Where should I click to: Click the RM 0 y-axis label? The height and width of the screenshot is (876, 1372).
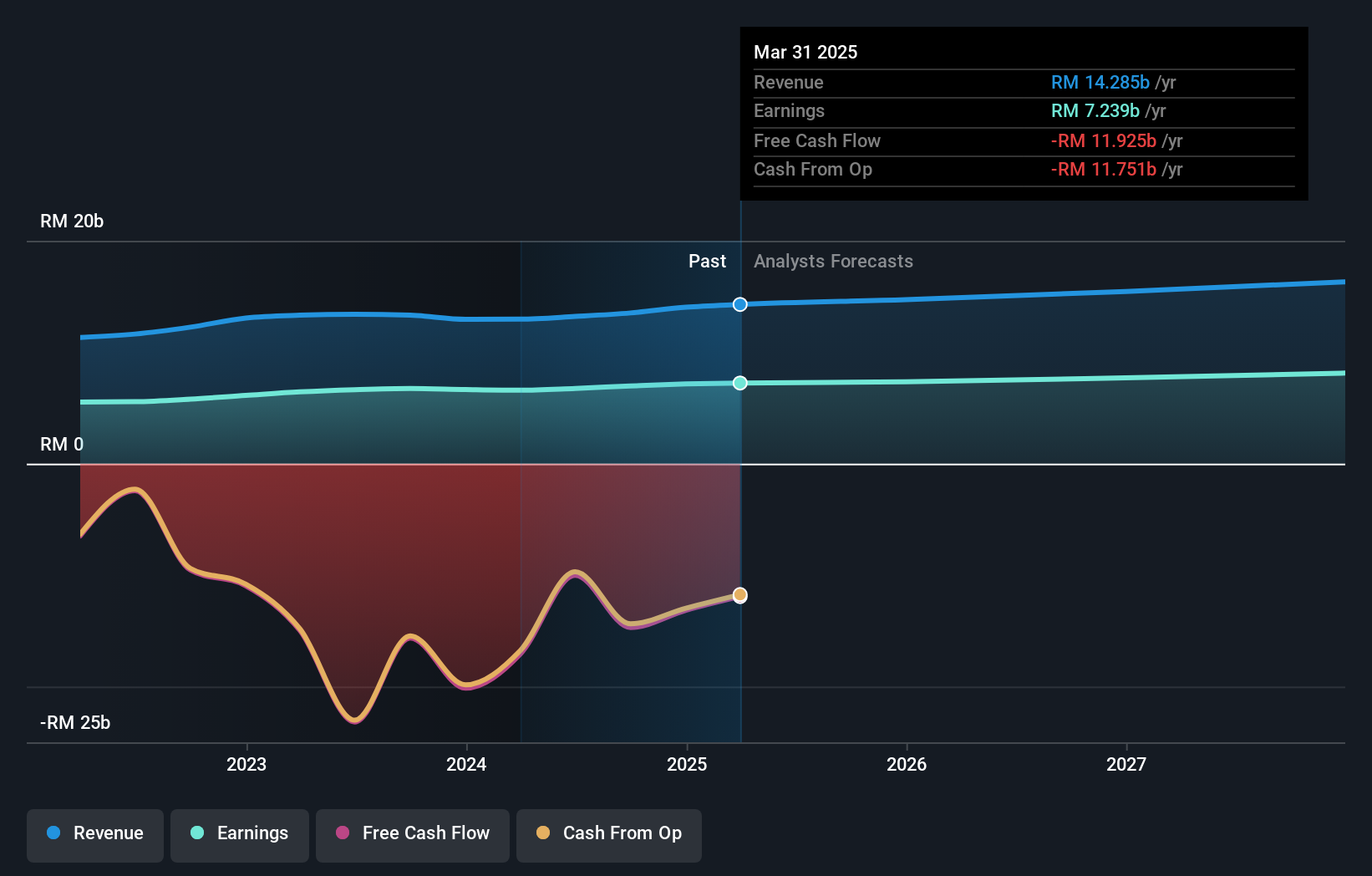pyautogui.click(x=62, y=444)
